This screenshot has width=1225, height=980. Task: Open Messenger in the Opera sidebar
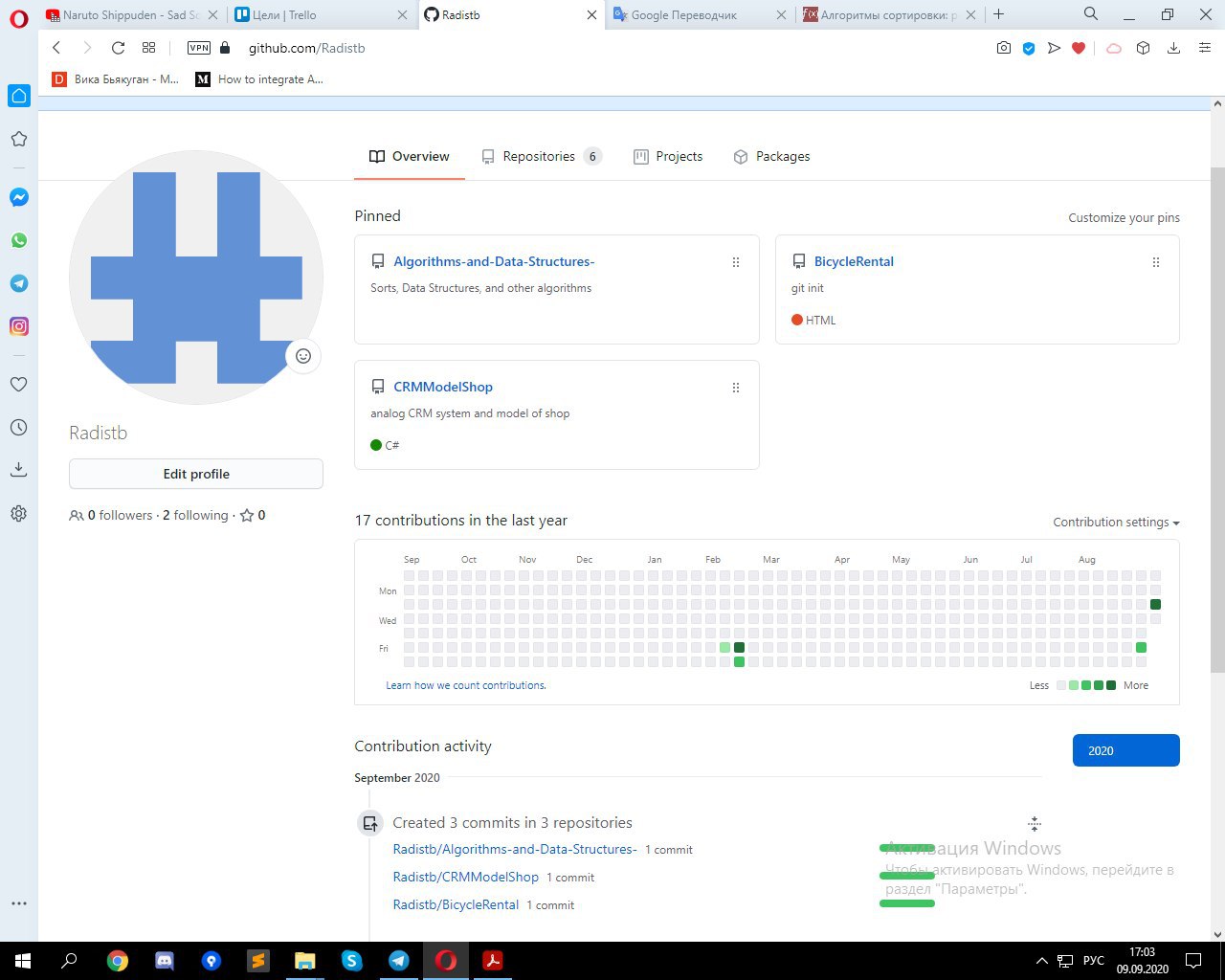click(x=19, y=197)
